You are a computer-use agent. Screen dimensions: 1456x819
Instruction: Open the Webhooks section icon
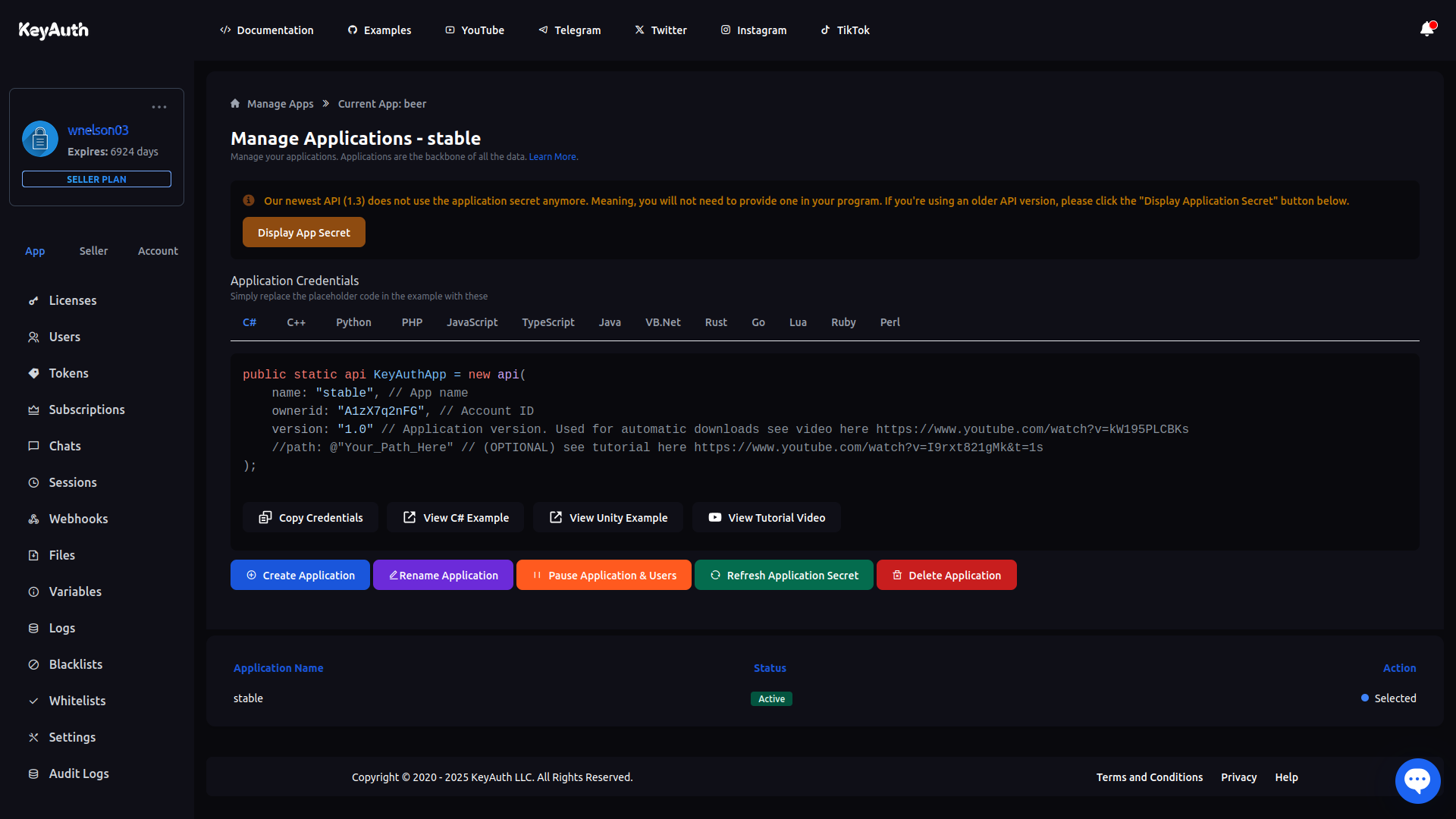tap(33, 519)
